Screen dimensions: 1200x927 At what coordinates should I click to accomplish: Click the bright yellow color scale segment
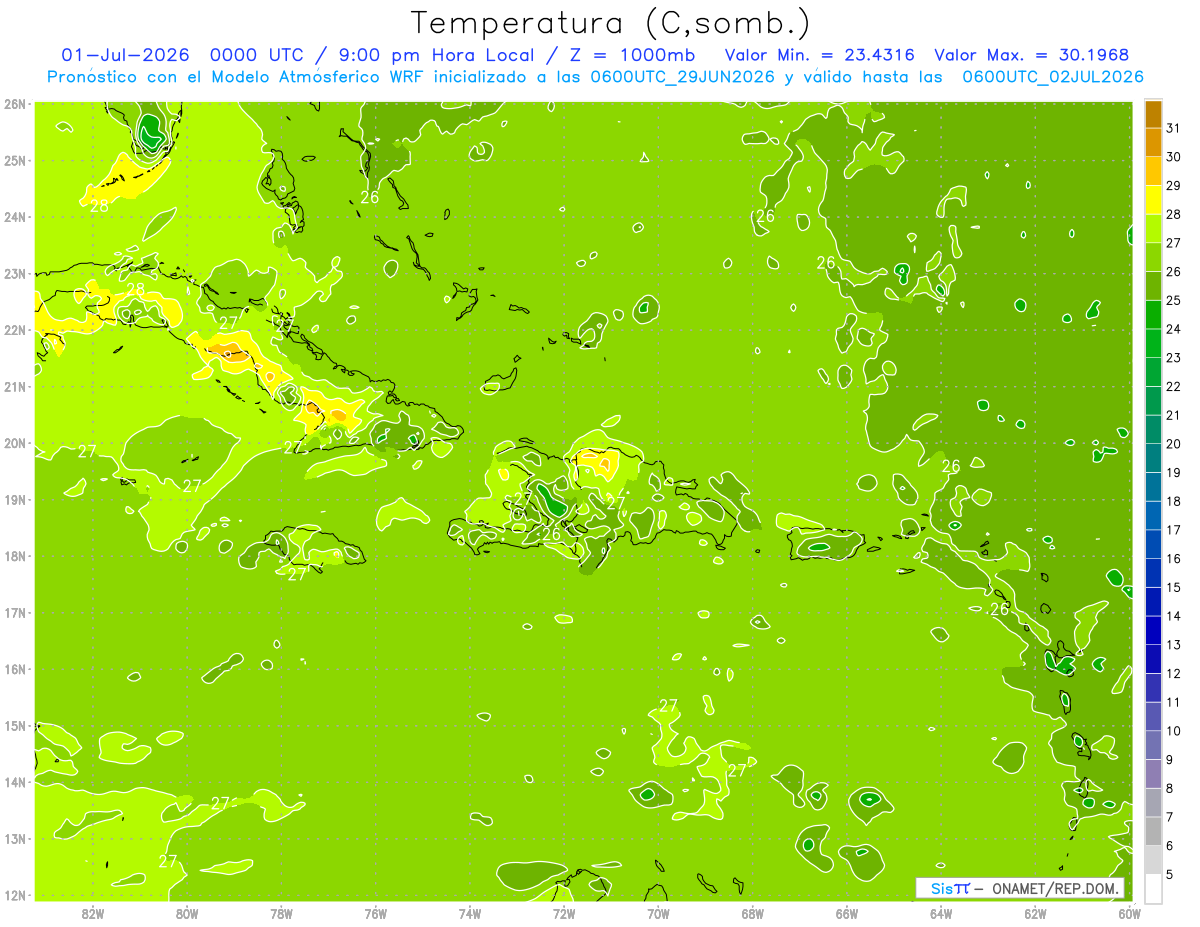1153,200
